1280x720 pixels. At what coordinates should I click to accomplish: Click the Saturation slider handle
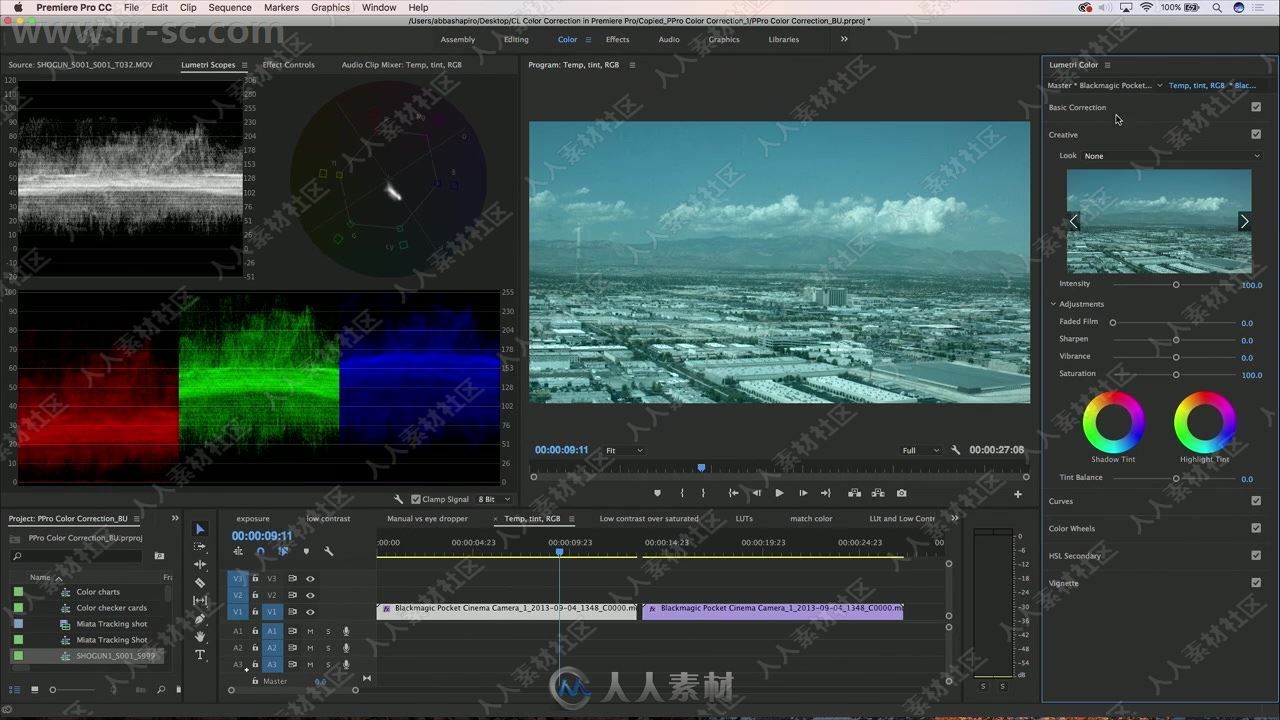coord(1176,374)
